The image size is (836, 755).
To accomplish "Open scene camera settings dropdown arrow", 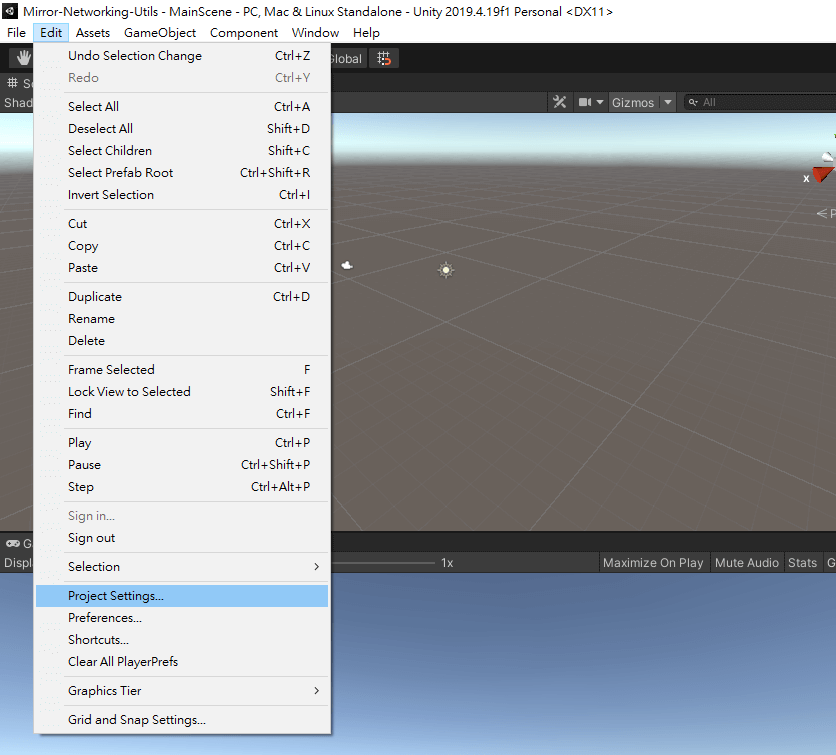I will coord(600,102).
